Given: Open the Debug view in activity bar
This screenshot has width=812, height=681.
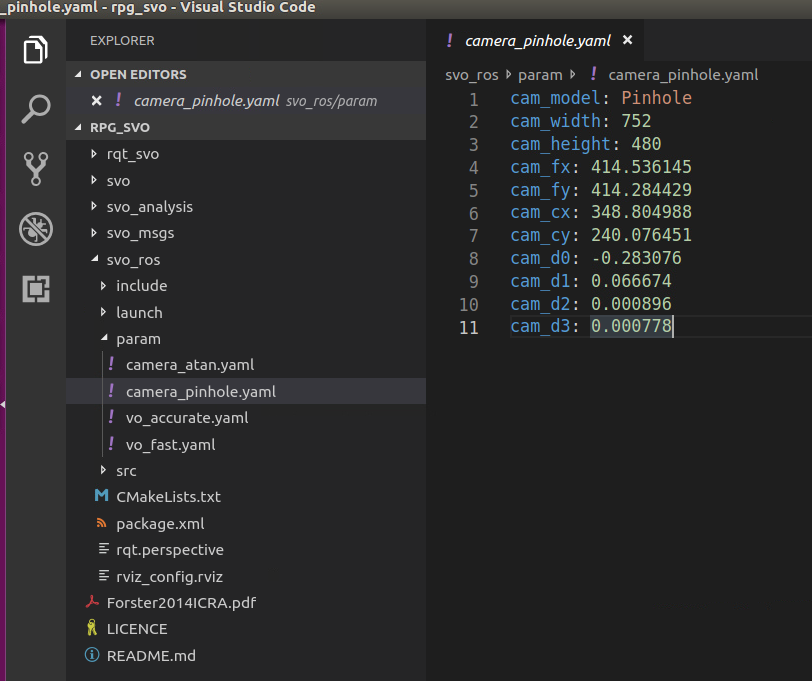Looking at the screenshot, I should point(35,229).
